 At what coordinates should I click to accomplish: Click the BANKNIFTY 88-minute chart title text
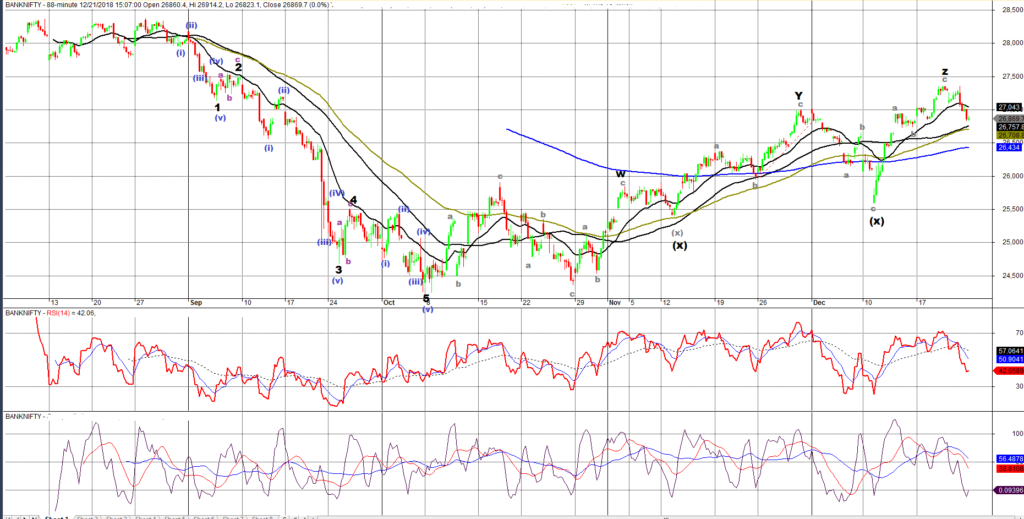(x=167, y=5)
